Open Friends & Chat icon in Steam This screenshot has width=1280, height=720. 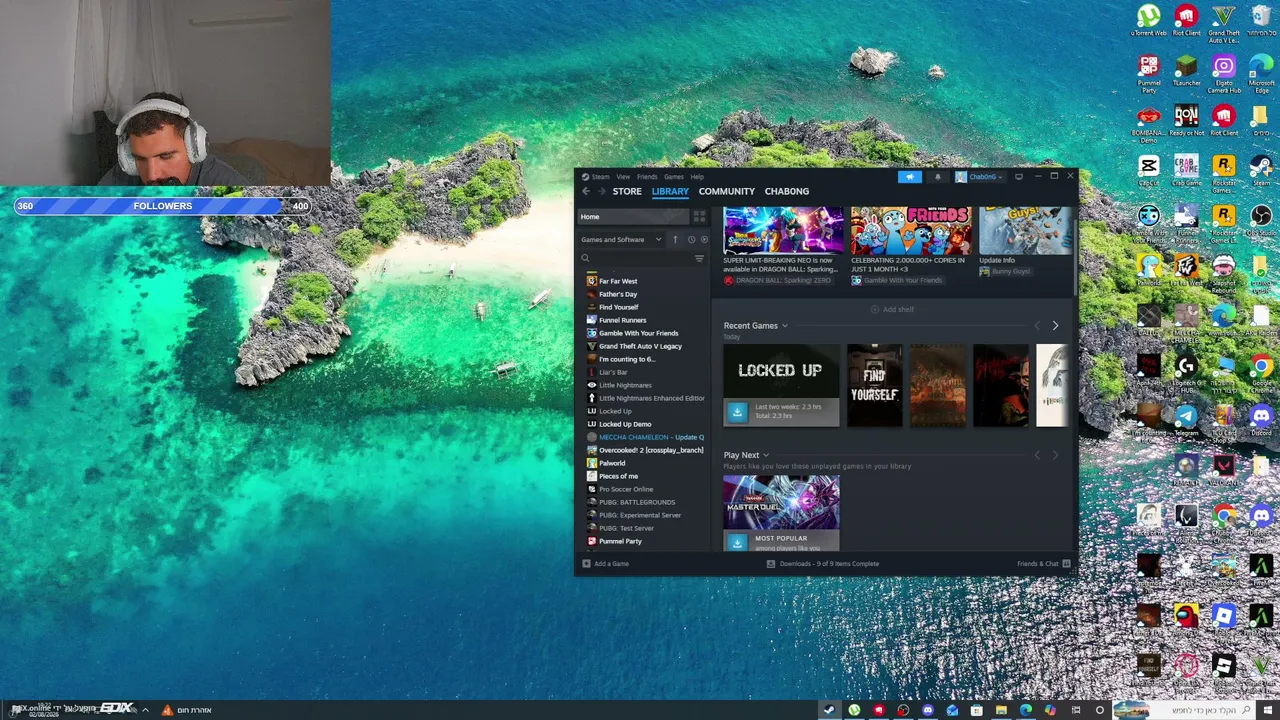pos(1066,564)
